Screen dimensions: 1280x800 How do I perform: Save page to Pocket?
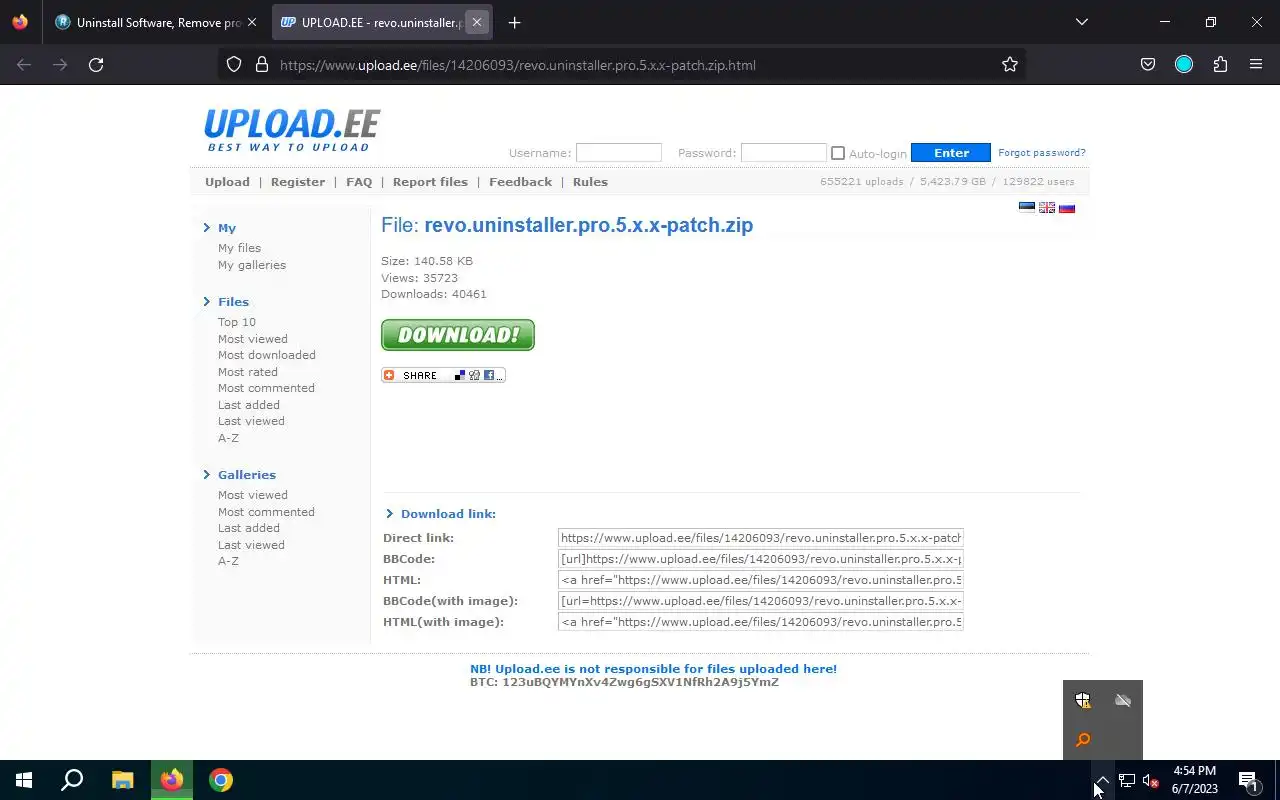[1148, 65]
